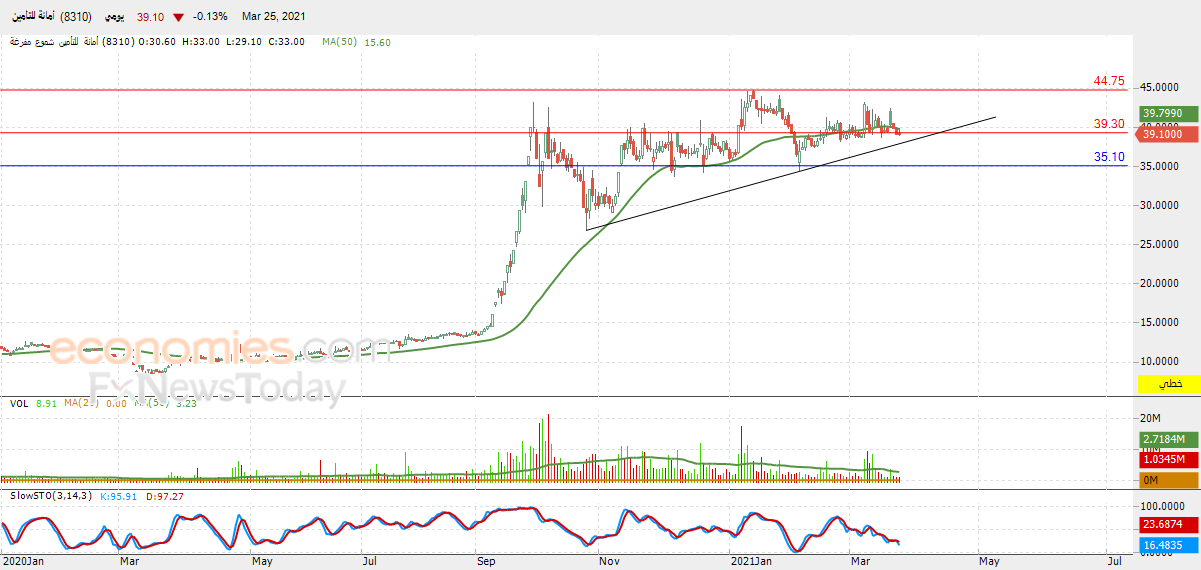Click the yellow خطي scale button
Viewport: 1201px width, 570px height.
click(1169, 384)
